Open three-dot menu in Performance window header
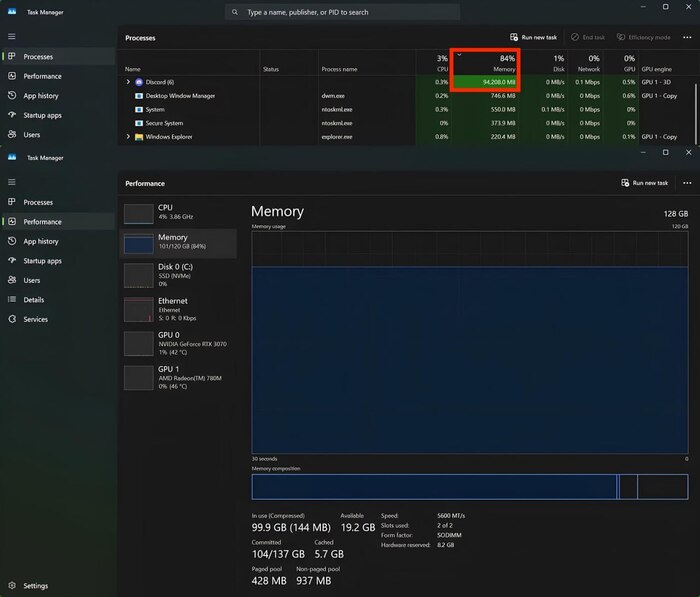 (x=687, y=183)
